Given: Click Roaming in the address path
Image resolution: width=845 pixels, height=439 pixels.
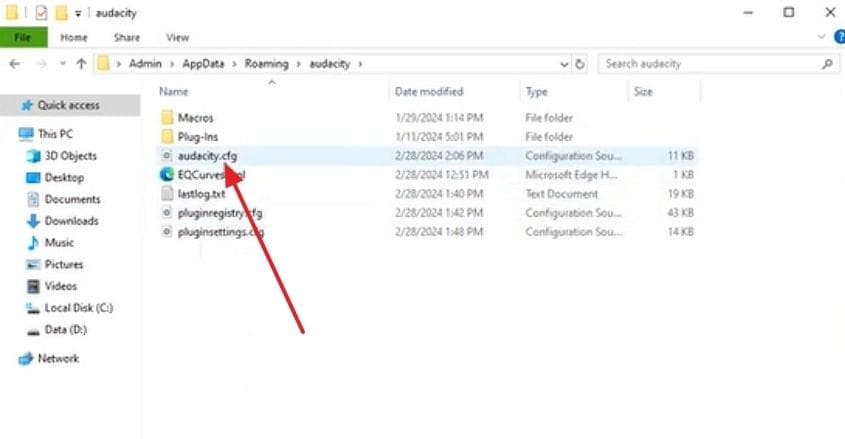Looking at the screenshot, I should coord(266,64).
